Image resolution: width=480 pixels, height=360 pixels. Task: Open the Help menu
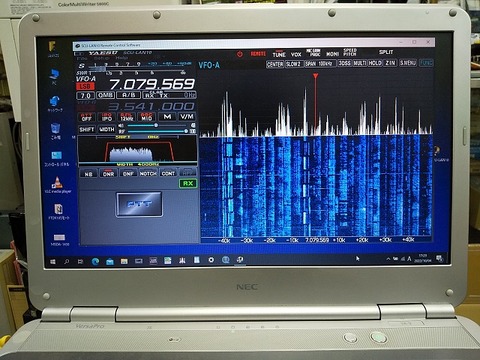[x=121, y=58]
